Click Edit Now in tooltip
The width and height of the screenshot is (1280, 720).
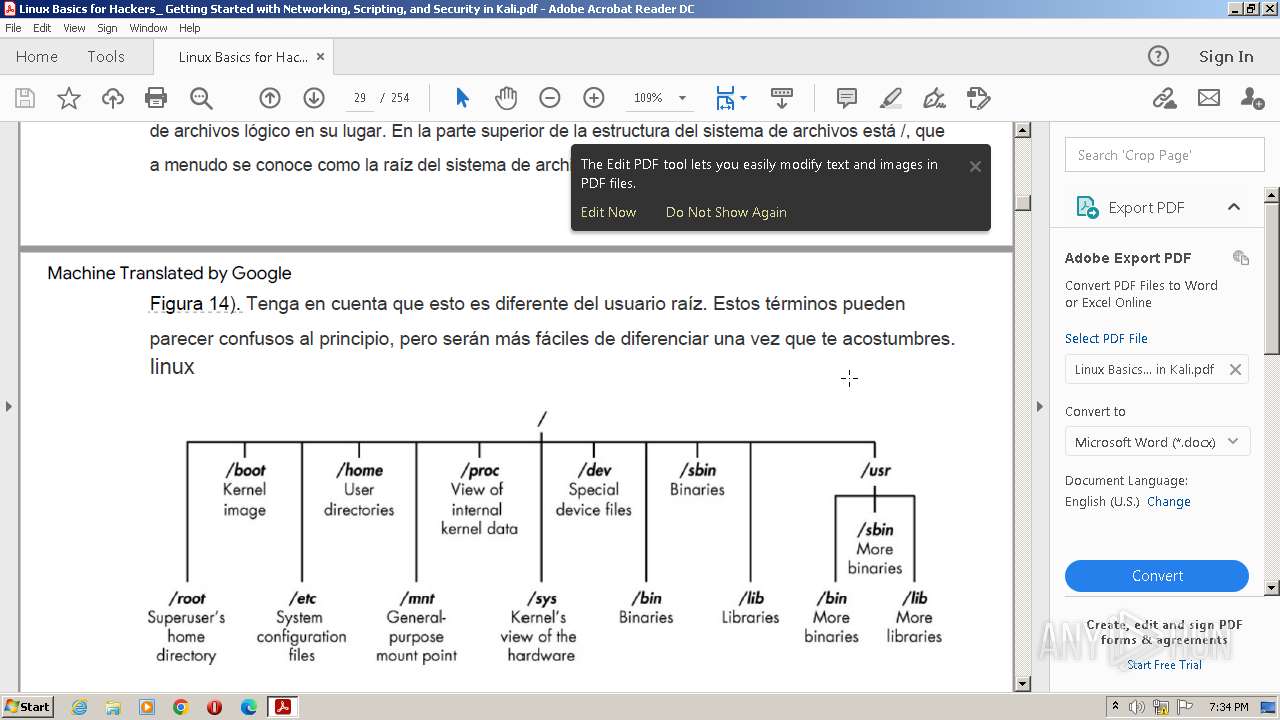(x=608, y=212)
